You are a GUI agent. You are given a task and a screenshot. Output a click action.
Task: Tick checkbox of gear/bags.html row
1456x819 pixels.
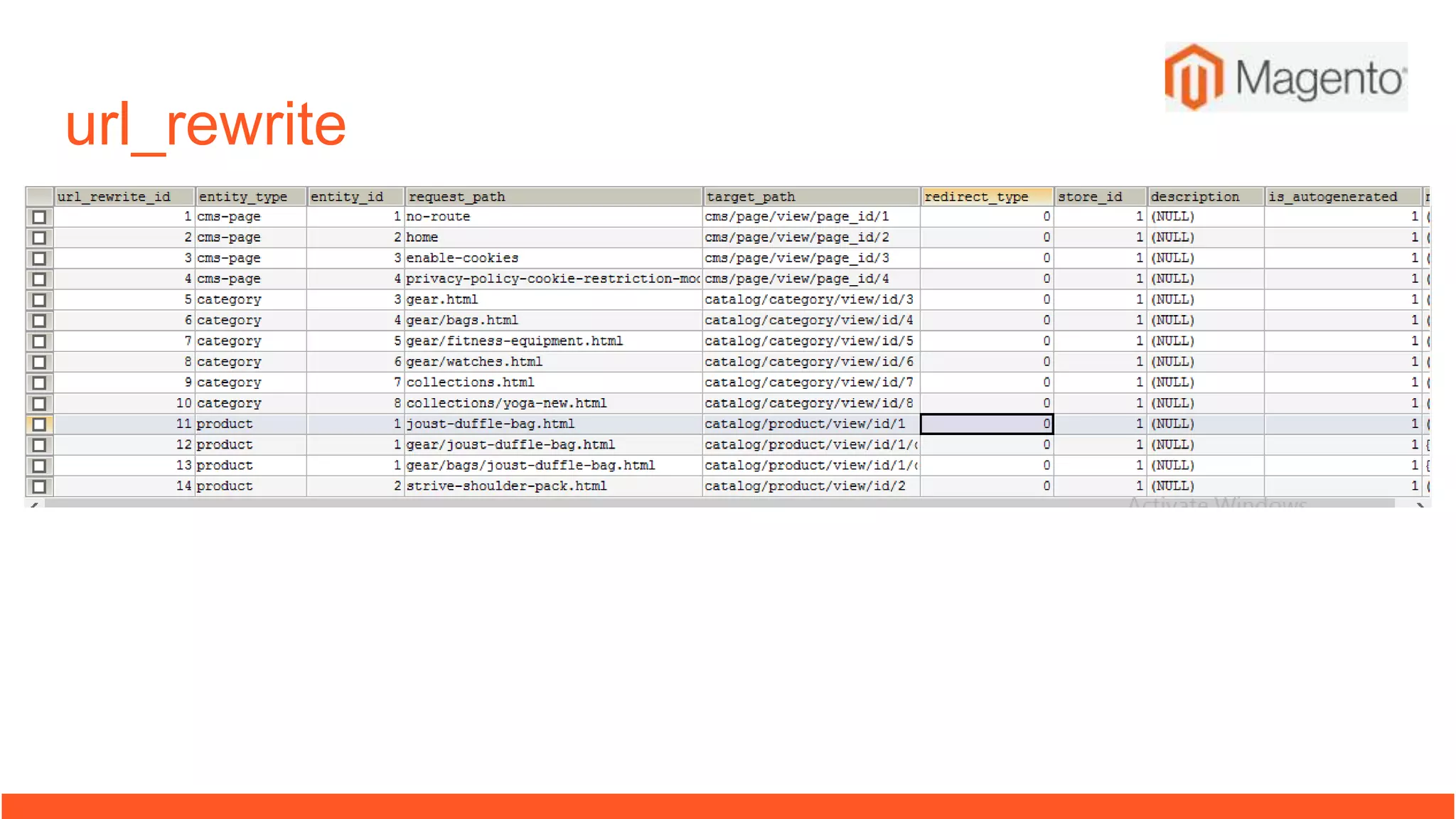(39, 321)
